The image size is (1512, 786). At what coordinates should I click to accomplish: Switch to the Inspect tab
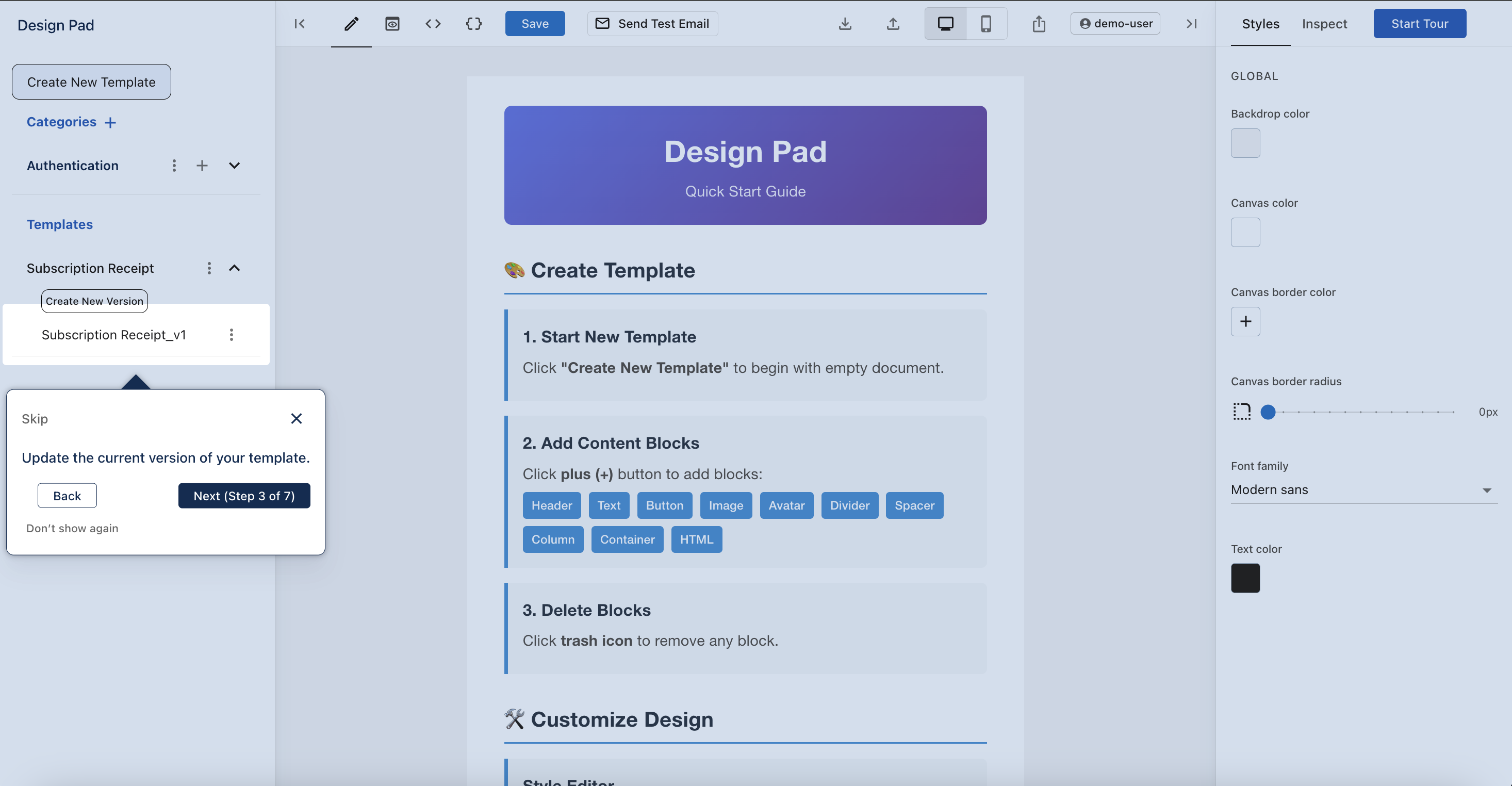point(1325,24)
